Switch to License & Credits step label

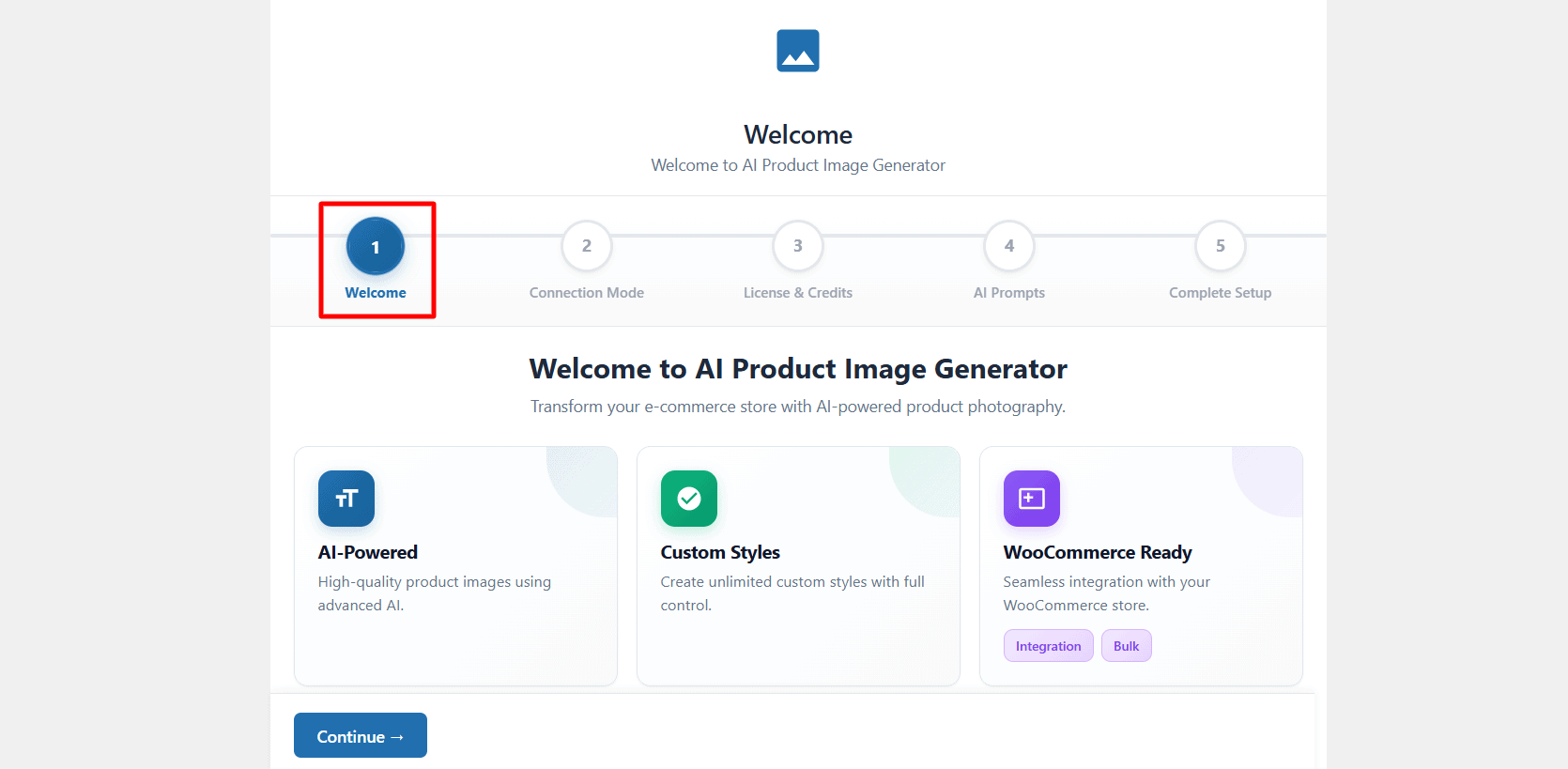[x=798, y=293]
